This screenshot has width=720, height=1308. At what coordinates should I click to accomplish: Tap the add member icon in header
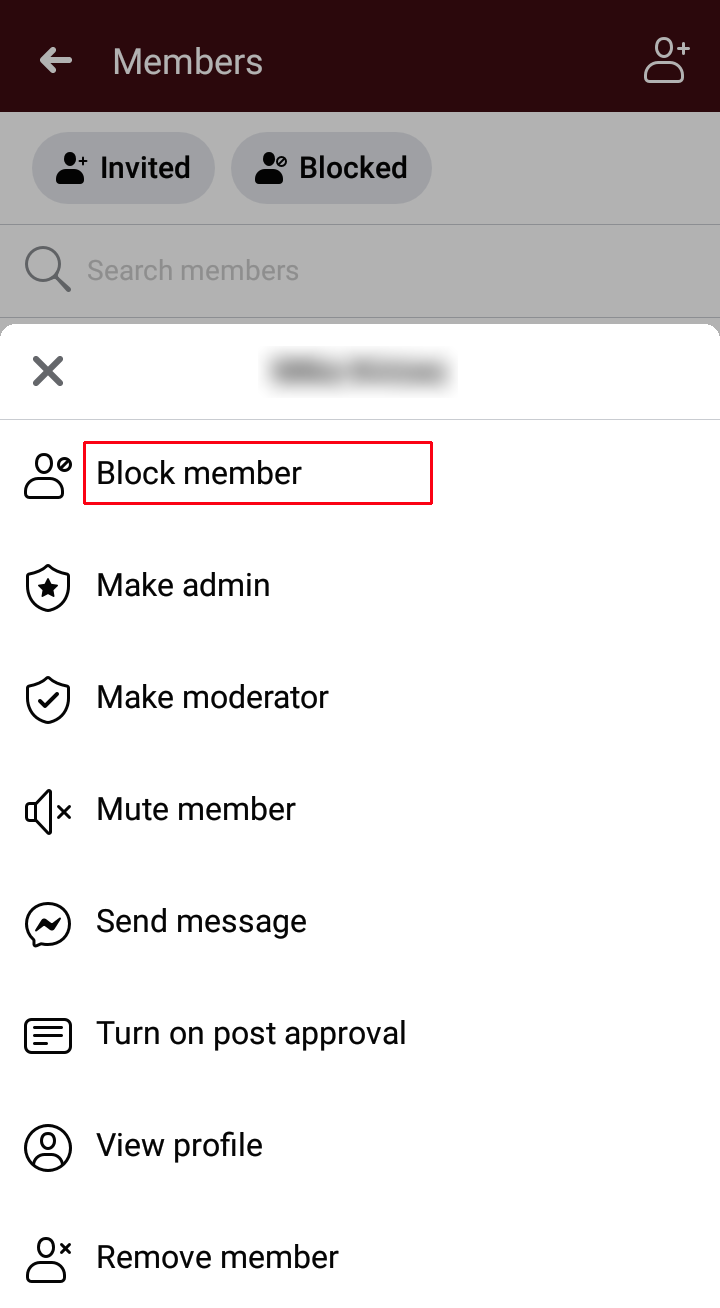pos(664,60)
